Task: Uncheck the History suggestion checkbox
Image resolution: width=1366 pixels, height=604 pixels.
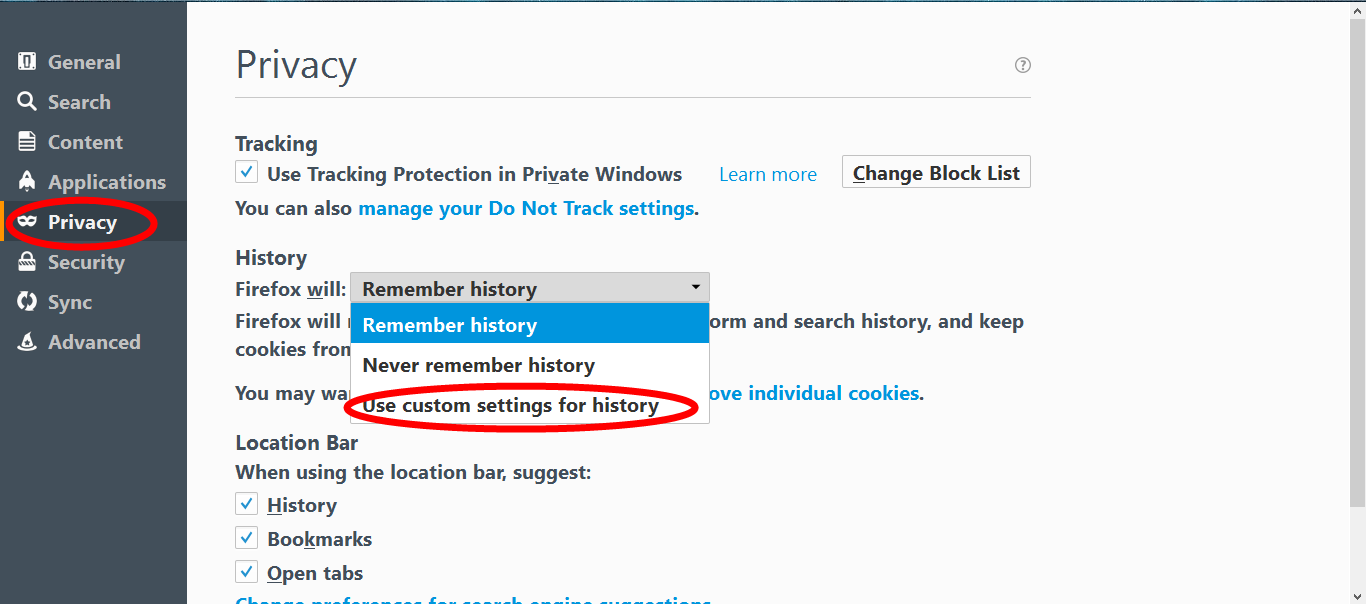Action: pos(246,503)
